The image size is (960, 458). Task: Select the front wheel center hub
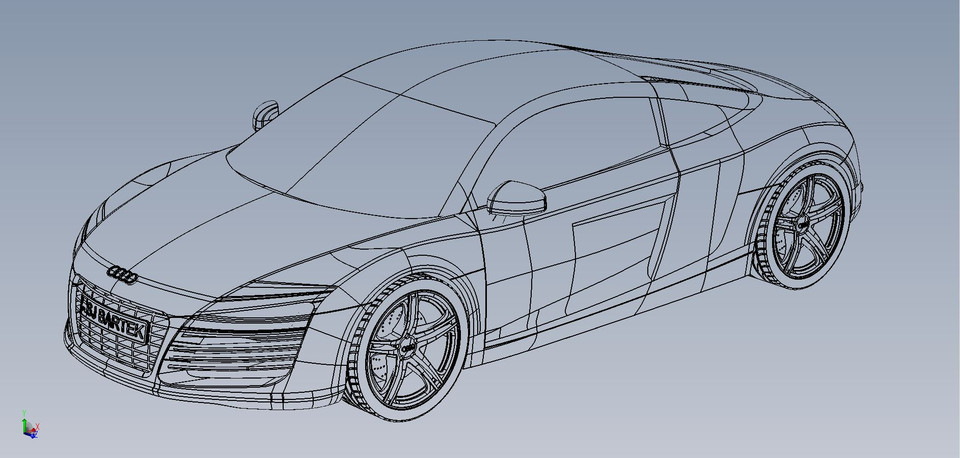[408, 347]
